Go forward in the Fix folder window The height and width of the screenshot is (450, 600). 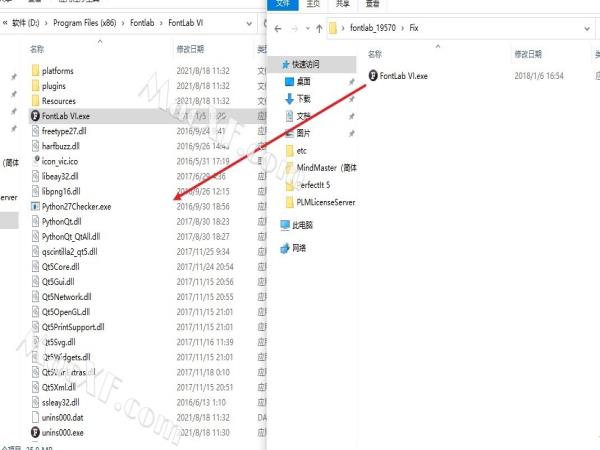click(294, 28)
